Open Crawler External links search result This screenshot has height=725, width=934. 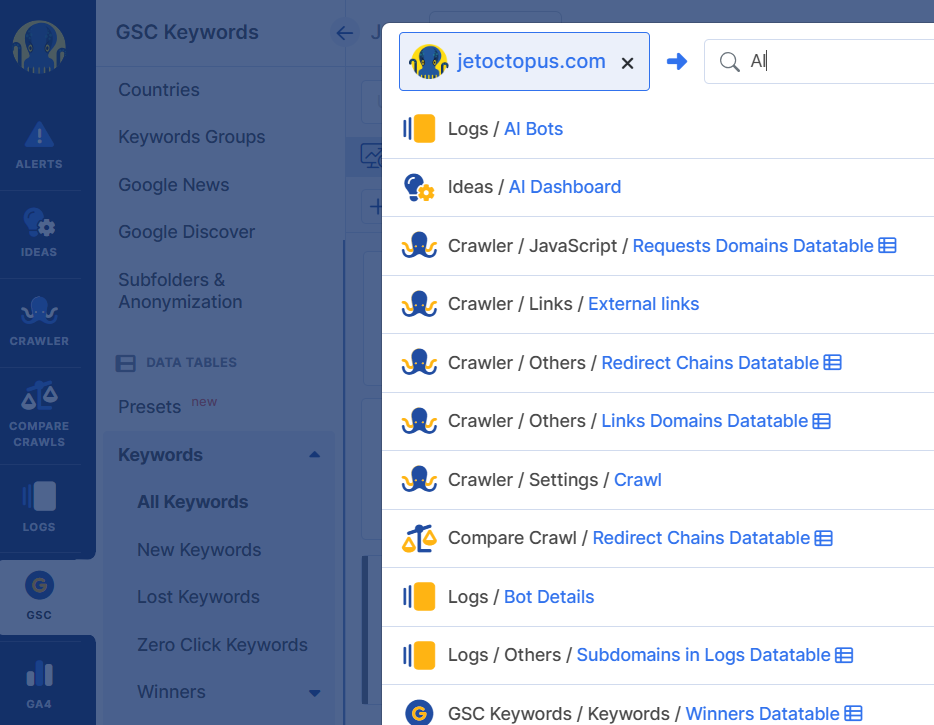(x=643, y=304)
